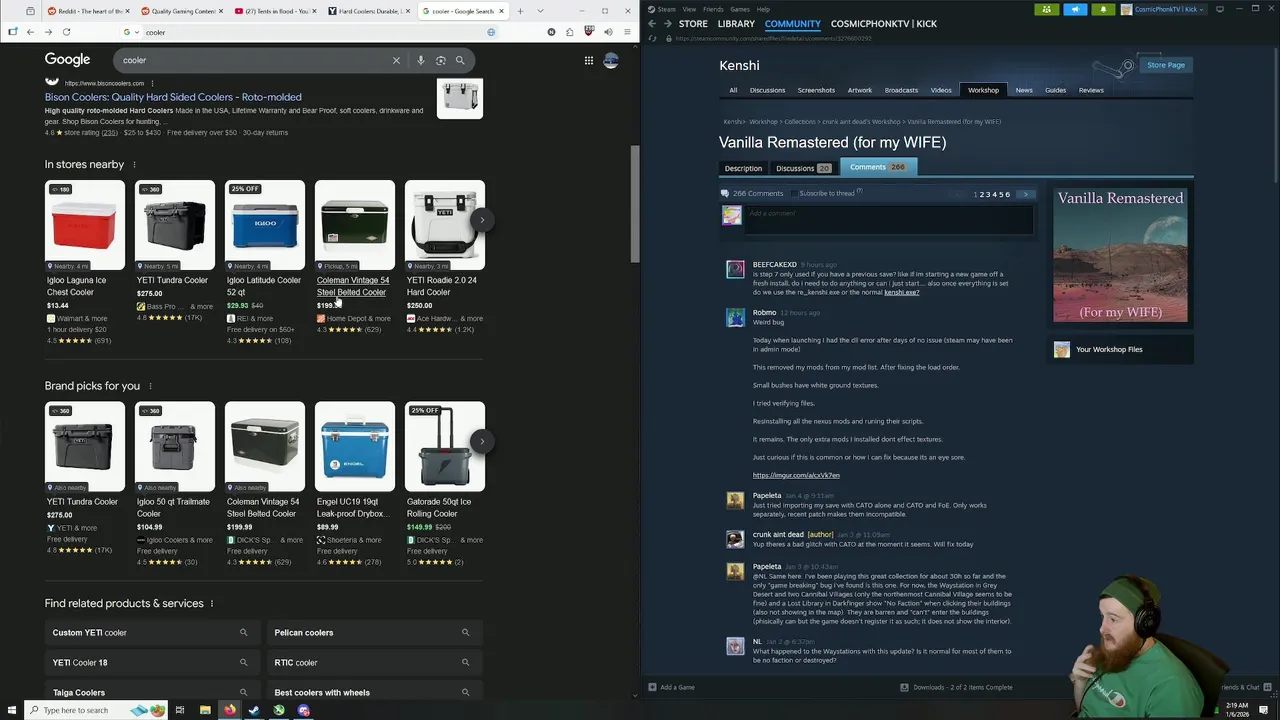Reload the browser page
The height and width of the screenshot is (720, 1280).
66,32
